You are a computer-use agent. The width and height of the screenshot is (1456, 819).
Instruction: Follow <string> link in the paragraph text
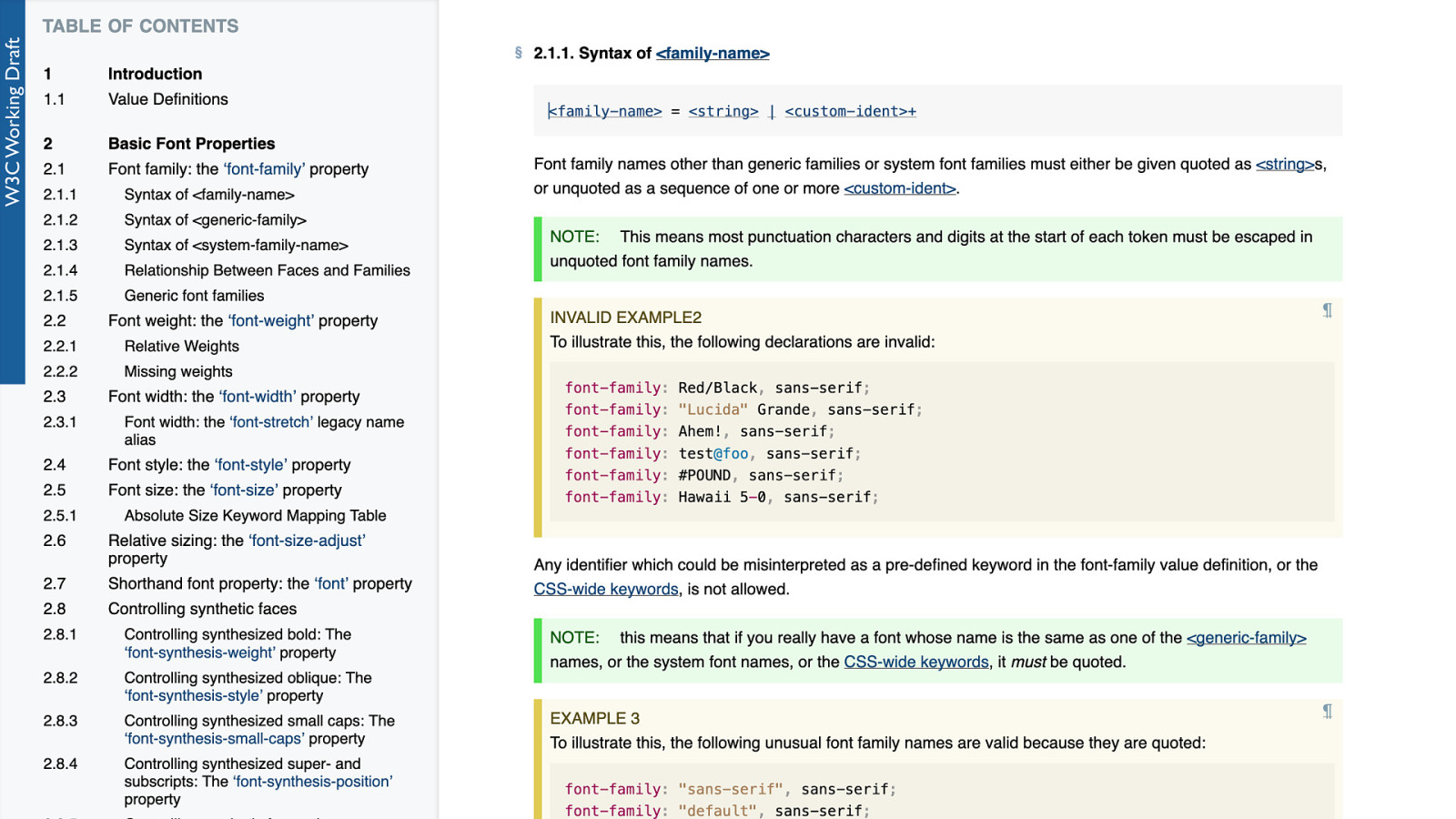pyautogui.click(x=1285, y=165)
